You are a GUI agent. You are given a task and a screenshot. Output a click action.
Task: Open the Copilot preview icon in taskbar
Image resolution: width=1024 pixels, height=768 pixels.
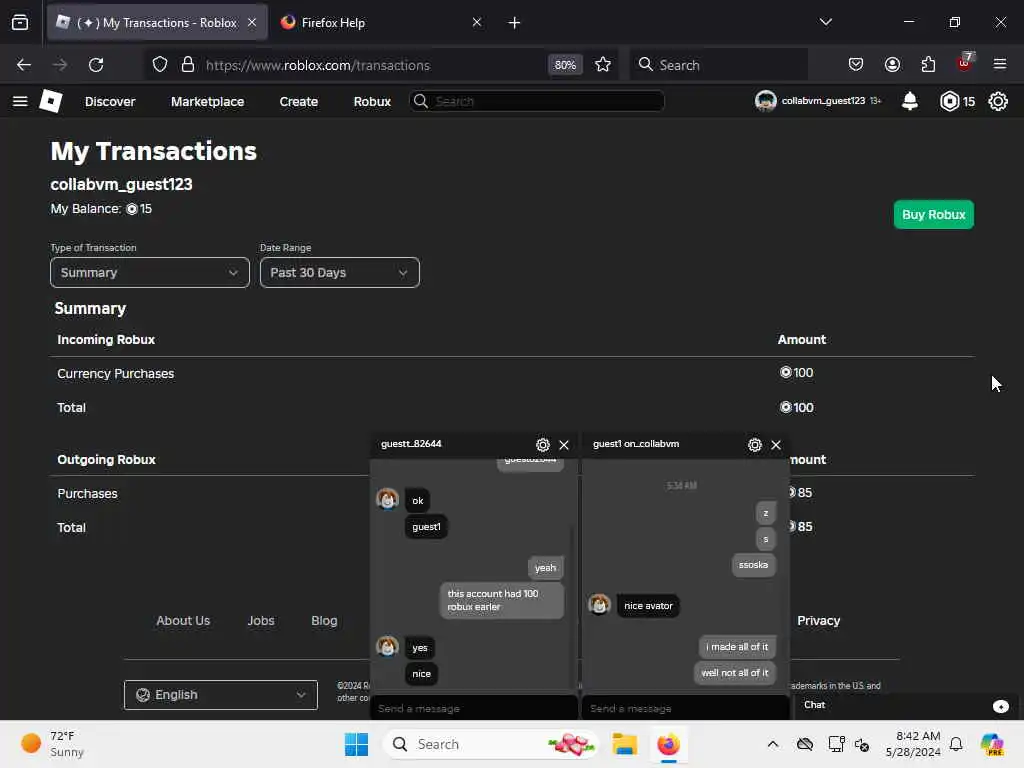point(992,744)
